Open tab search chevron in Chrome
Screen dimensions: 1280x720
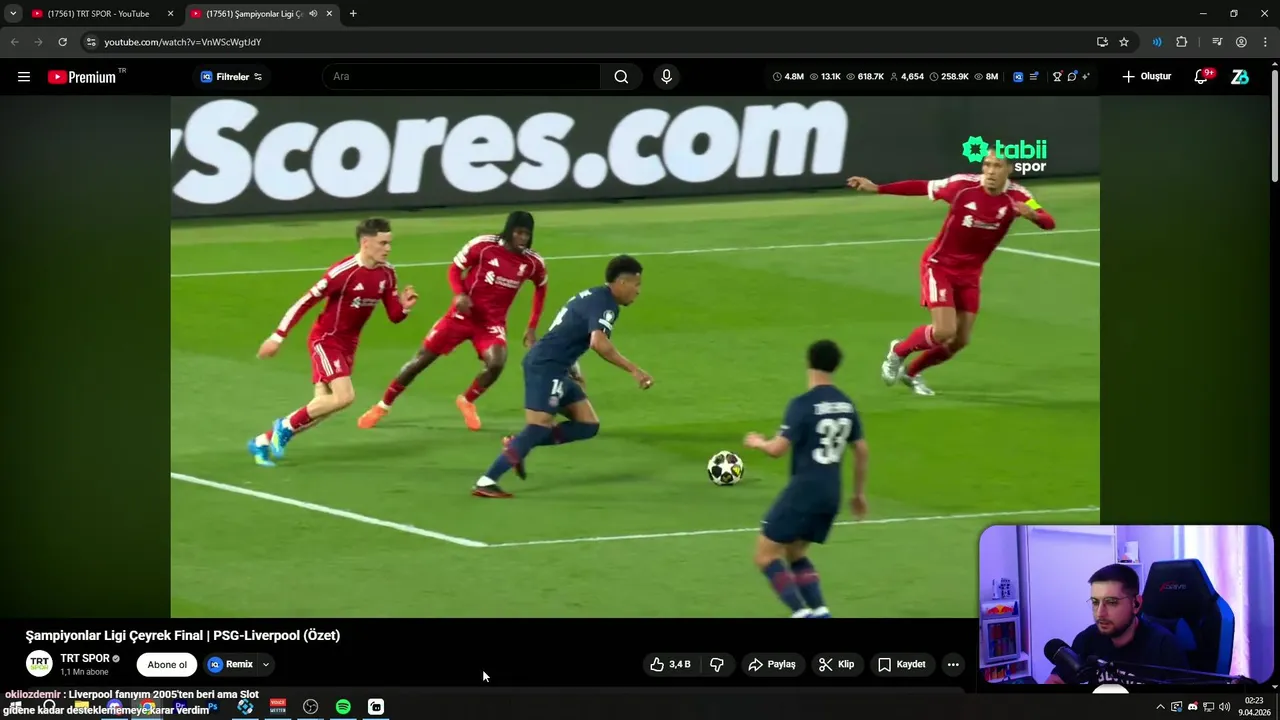(13, 14)
